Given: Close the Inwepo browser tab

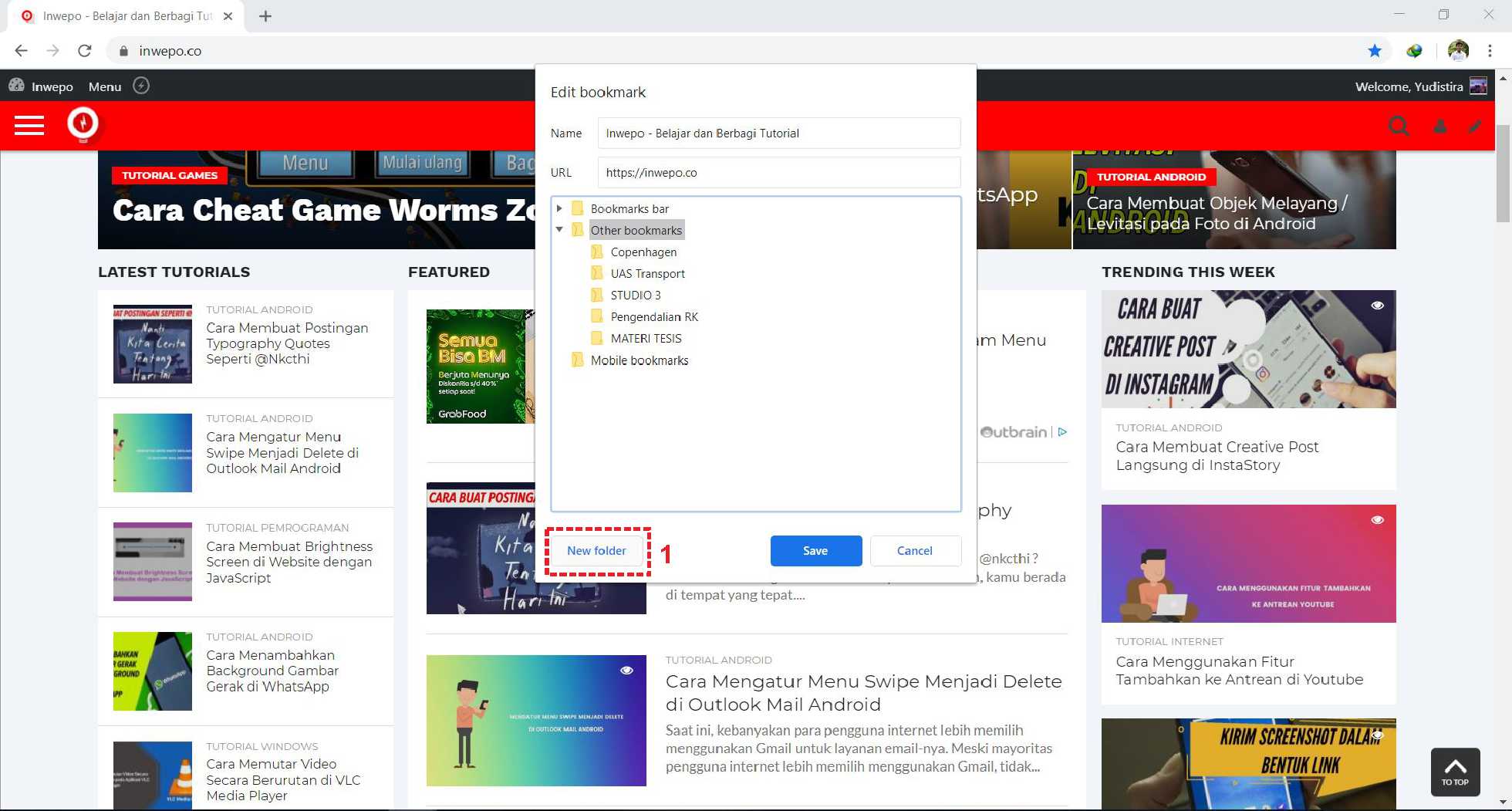Looking at the screenshot, I should pos(228,16).
